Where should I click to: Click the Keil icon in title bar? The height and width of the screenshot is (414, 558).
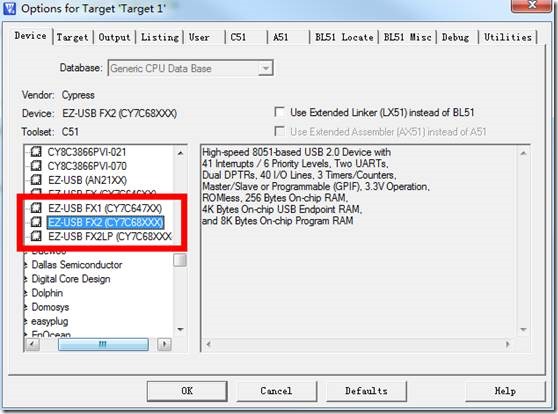pyautogui.click(x=10, y=8)
